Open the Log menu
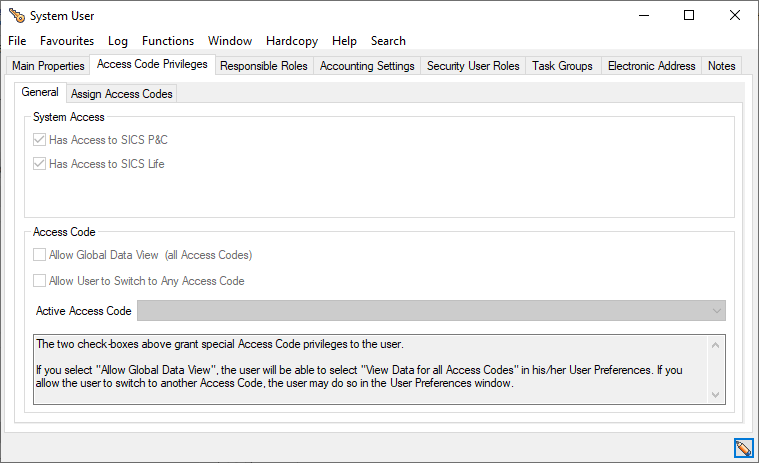The height and width of the screenshot is (463, 759). (118, 41)
